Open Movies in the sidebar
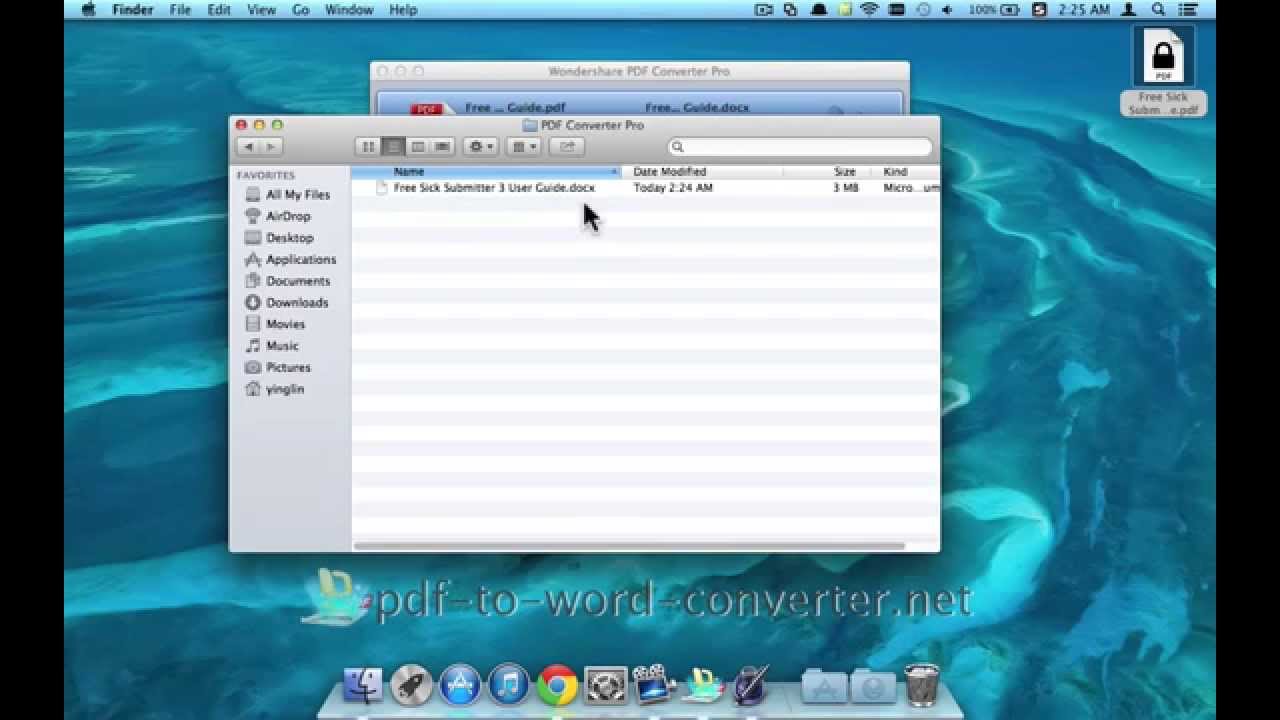This screenshot has width=1280, height=720. 275,324
